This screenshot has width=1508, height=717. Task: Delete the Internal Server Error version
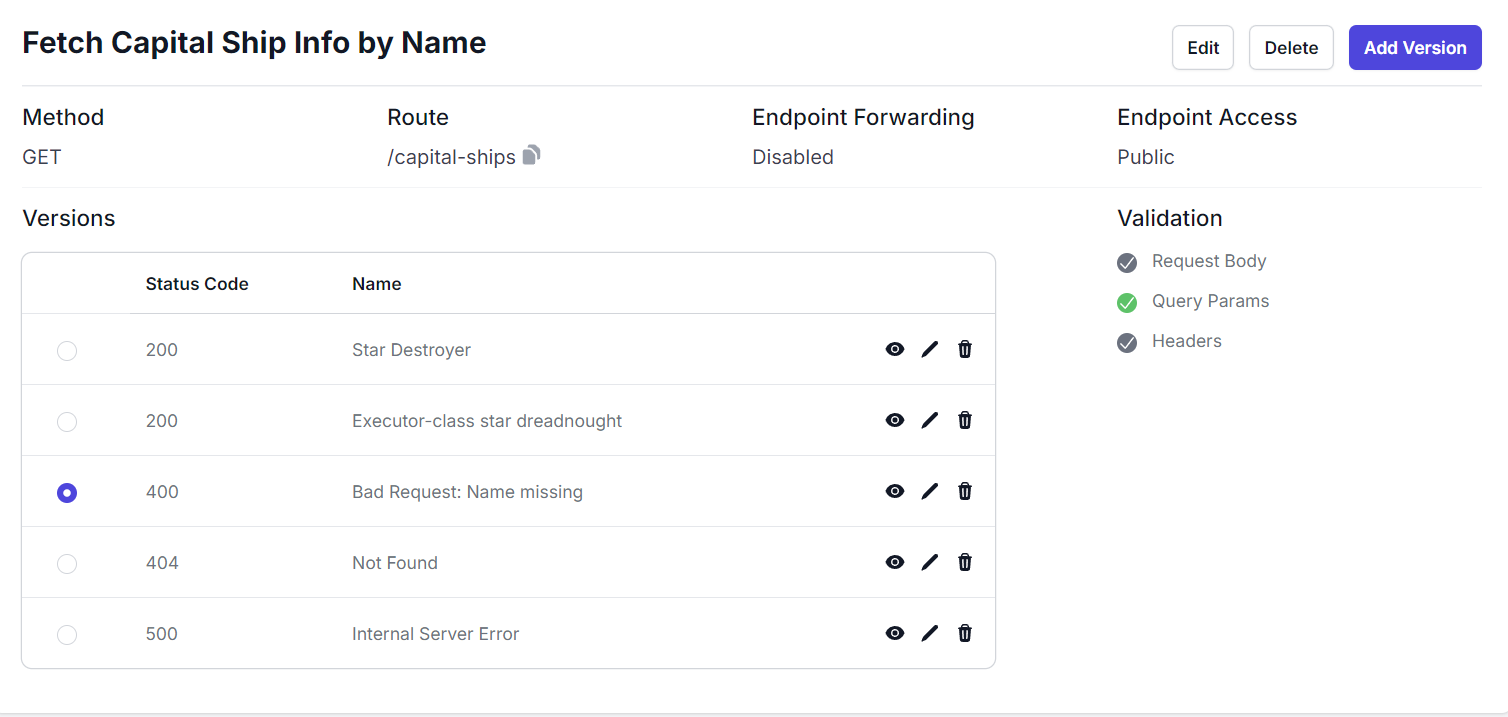click(x=965, y=633)
